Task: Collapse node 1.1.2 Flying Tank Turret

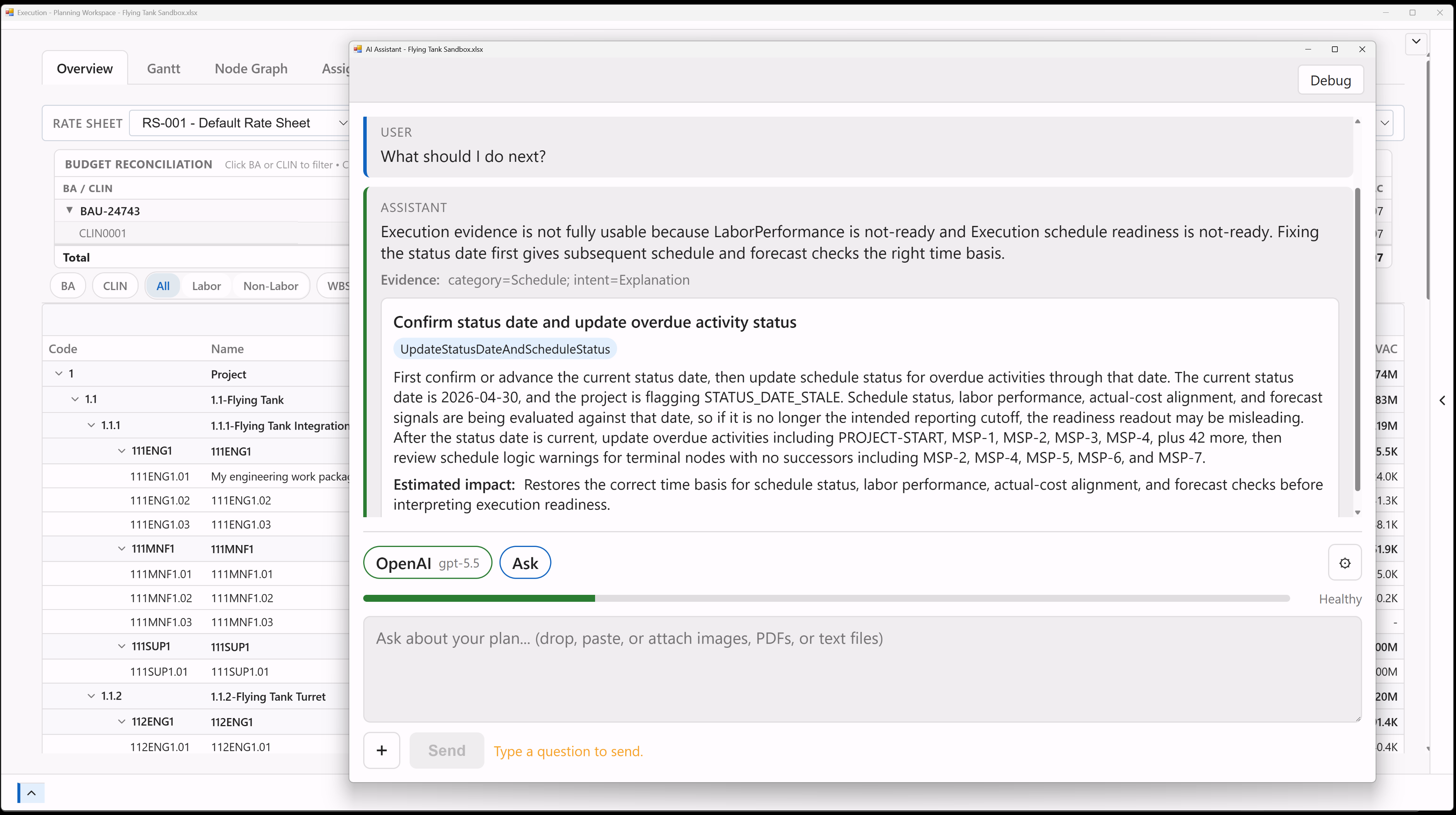Action: (x=91, y=696)
